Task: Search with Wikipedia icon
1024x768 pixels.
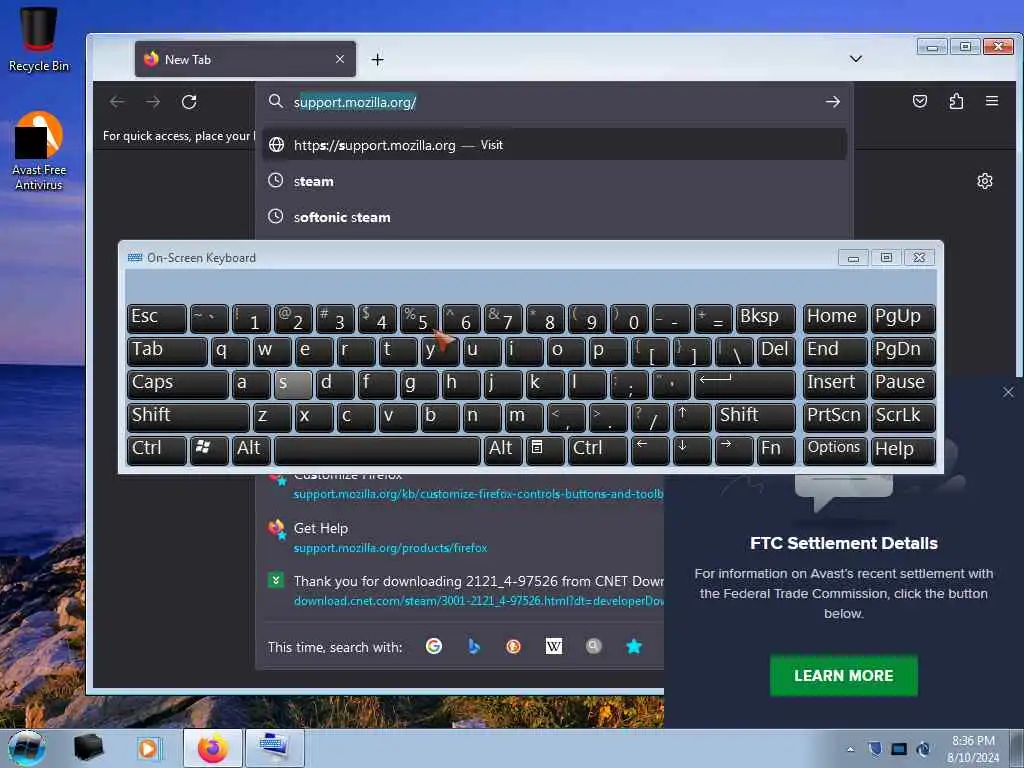Action: [553, 646]
